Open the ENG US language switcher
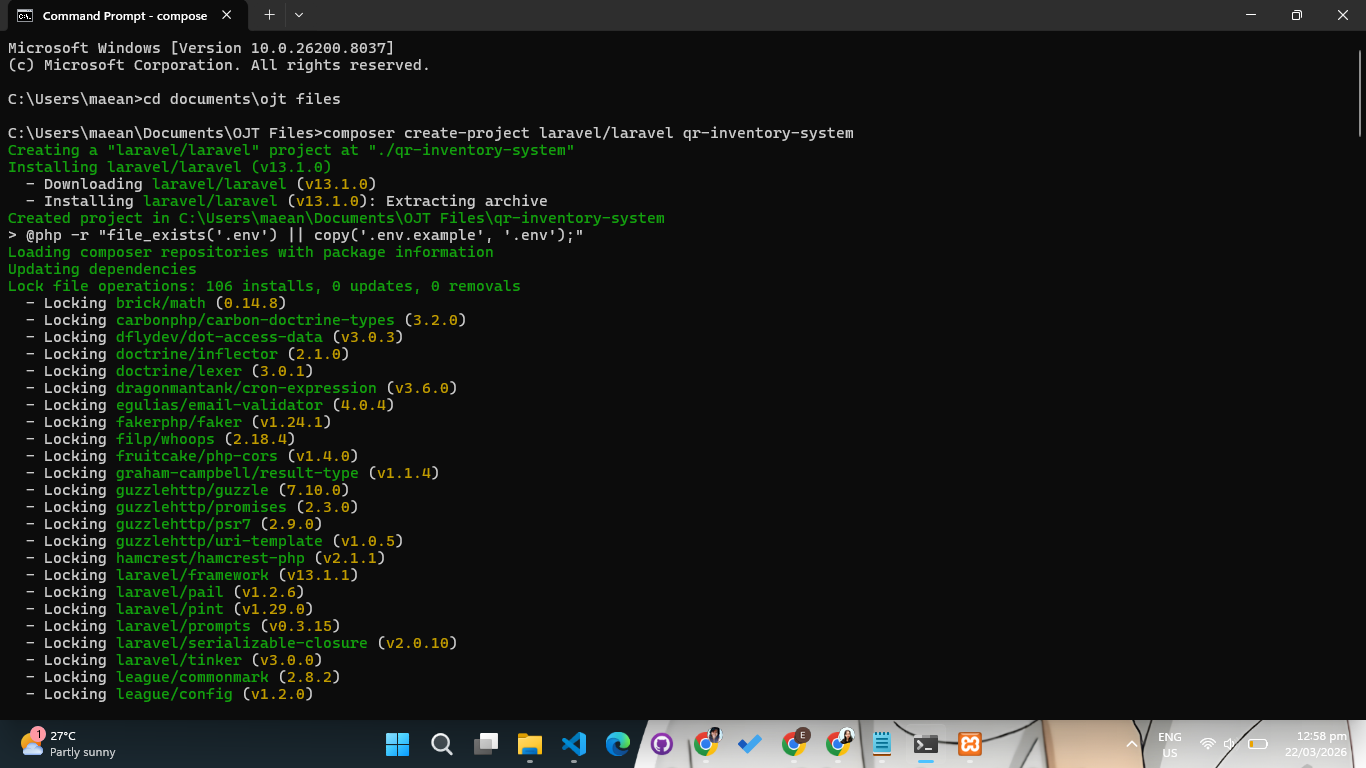 1169,744
